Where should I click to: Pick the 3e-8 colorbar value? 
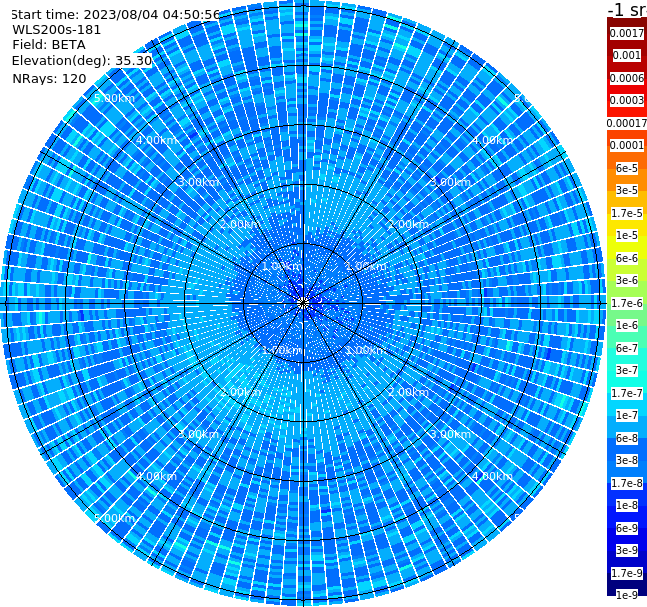tap(627, 460)
